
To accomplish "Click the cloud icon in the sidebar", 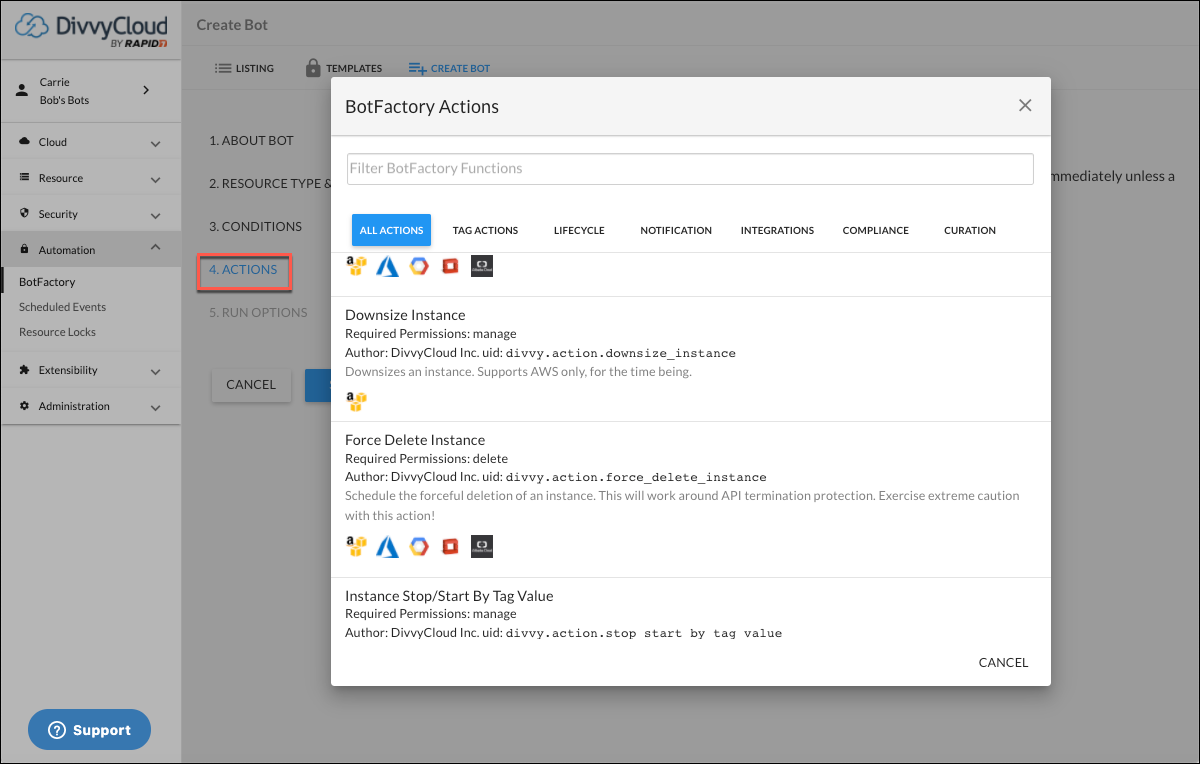I will (25, 142).
